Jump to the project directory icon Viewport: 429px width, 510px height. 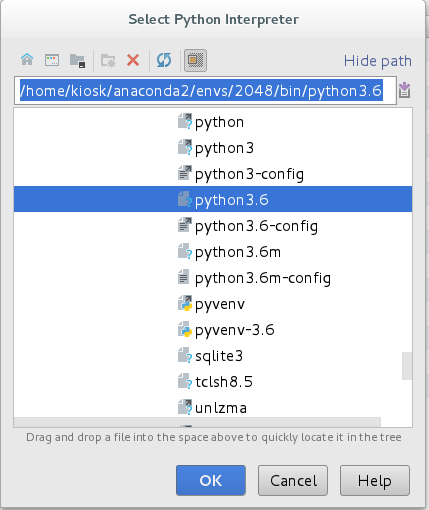click(77, 61)
